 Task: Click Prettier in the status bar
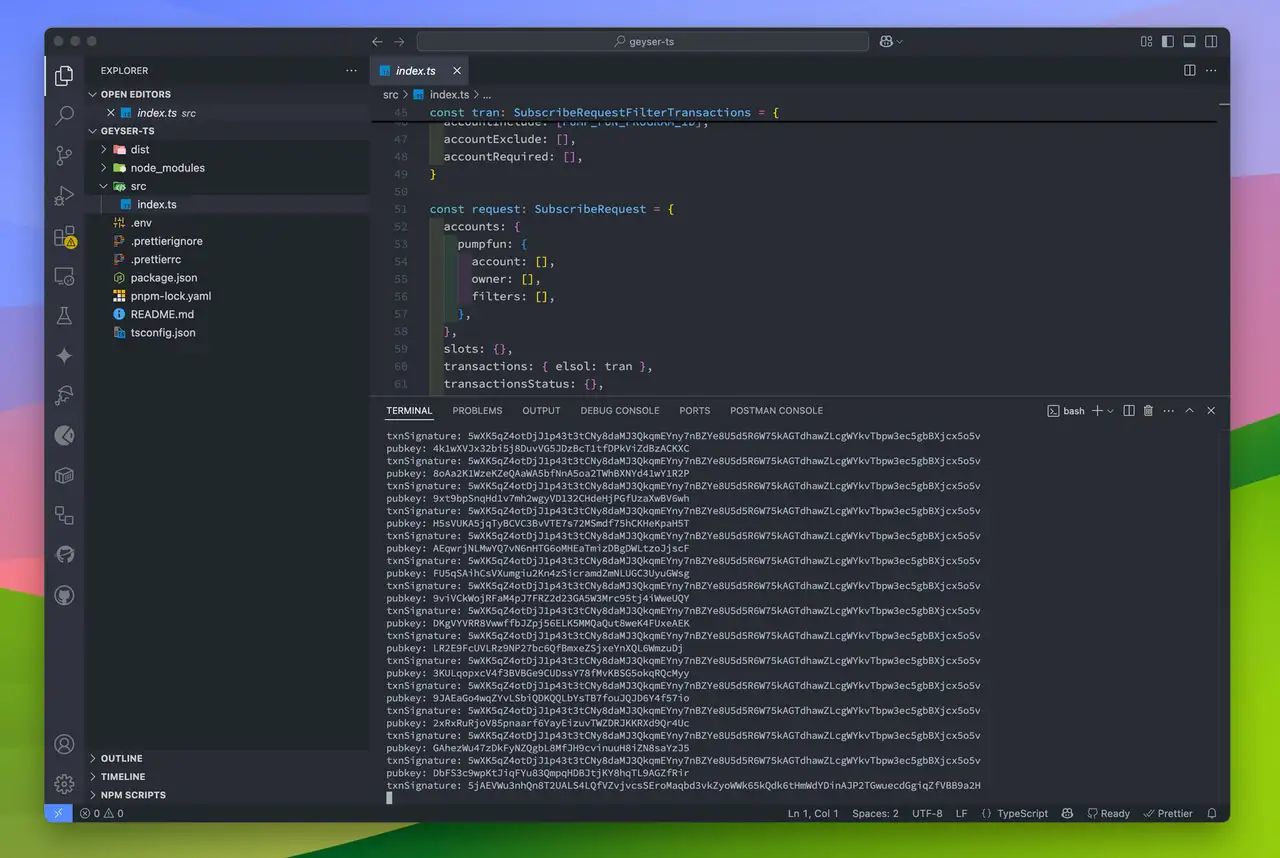click(1168, 813)
